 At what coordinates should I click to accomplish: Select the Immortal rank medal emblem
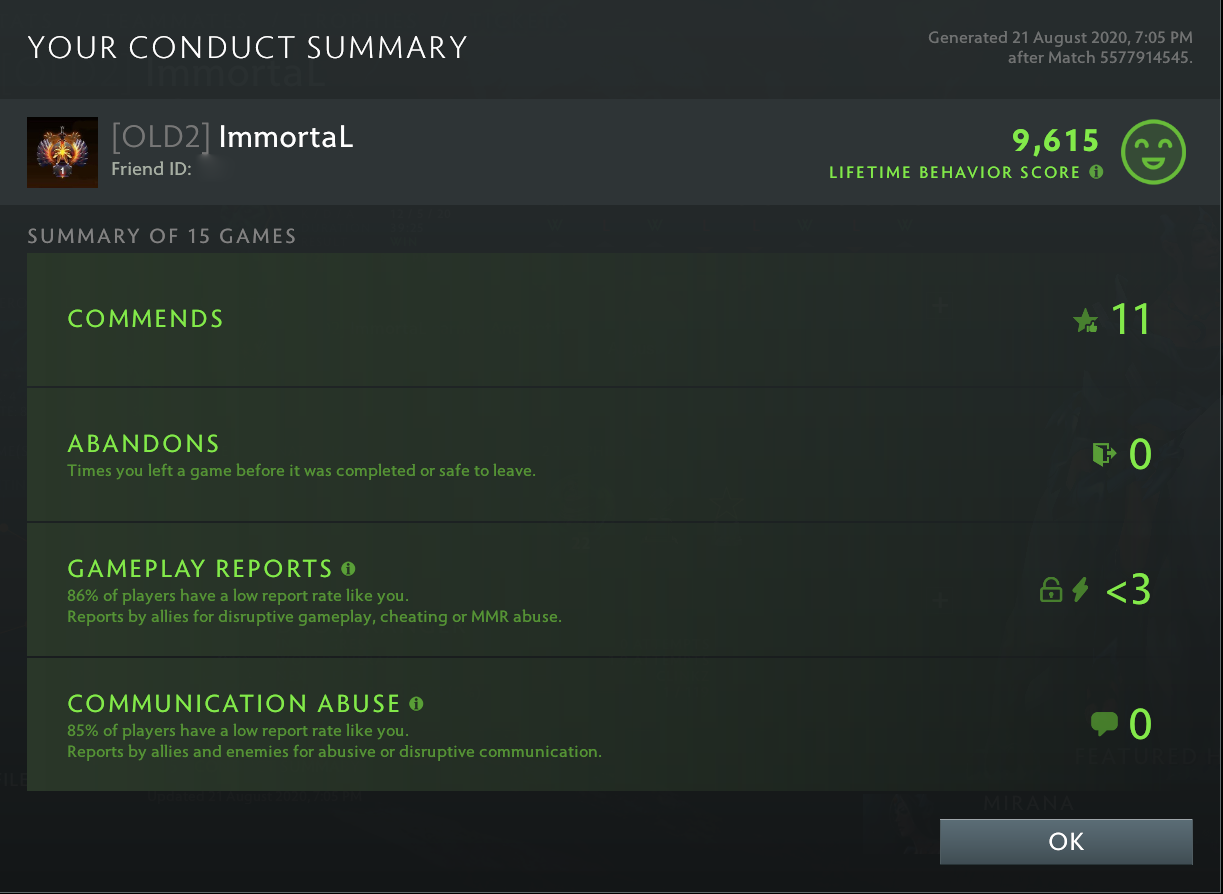(62, 152)
